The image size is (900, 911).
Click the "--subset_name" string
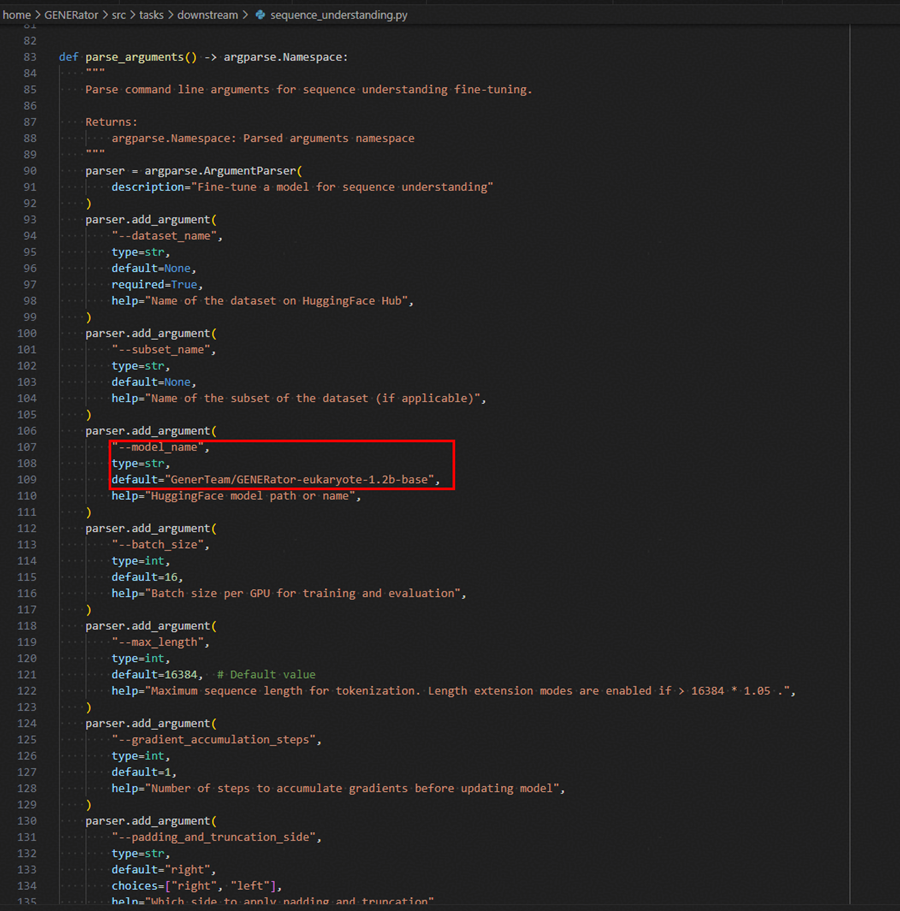[x=160, y=350]
